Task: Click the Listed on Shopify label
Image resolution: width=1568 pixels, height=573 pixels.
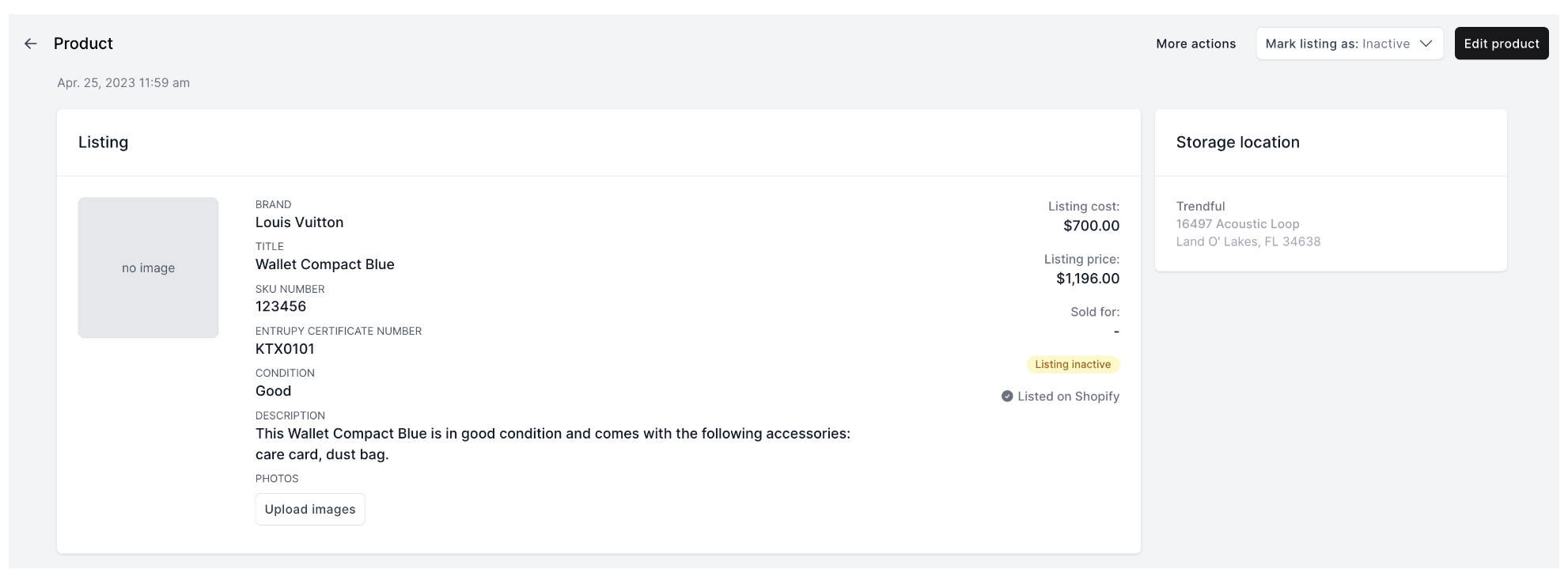Action: pos(1068,397)
